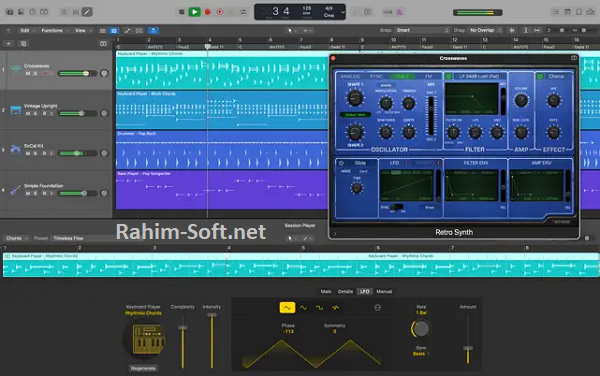Click the Shape 1 knob in Retro Synth
This screenshot has width=600, height=376.
tap(355, 98)
